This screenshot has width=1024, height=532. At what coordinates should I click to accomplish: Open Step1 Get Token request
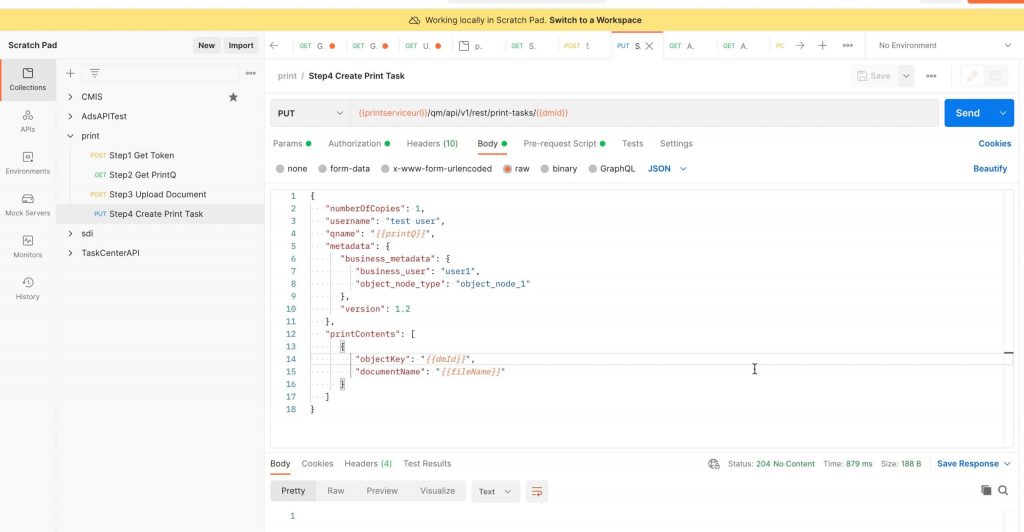141,155
